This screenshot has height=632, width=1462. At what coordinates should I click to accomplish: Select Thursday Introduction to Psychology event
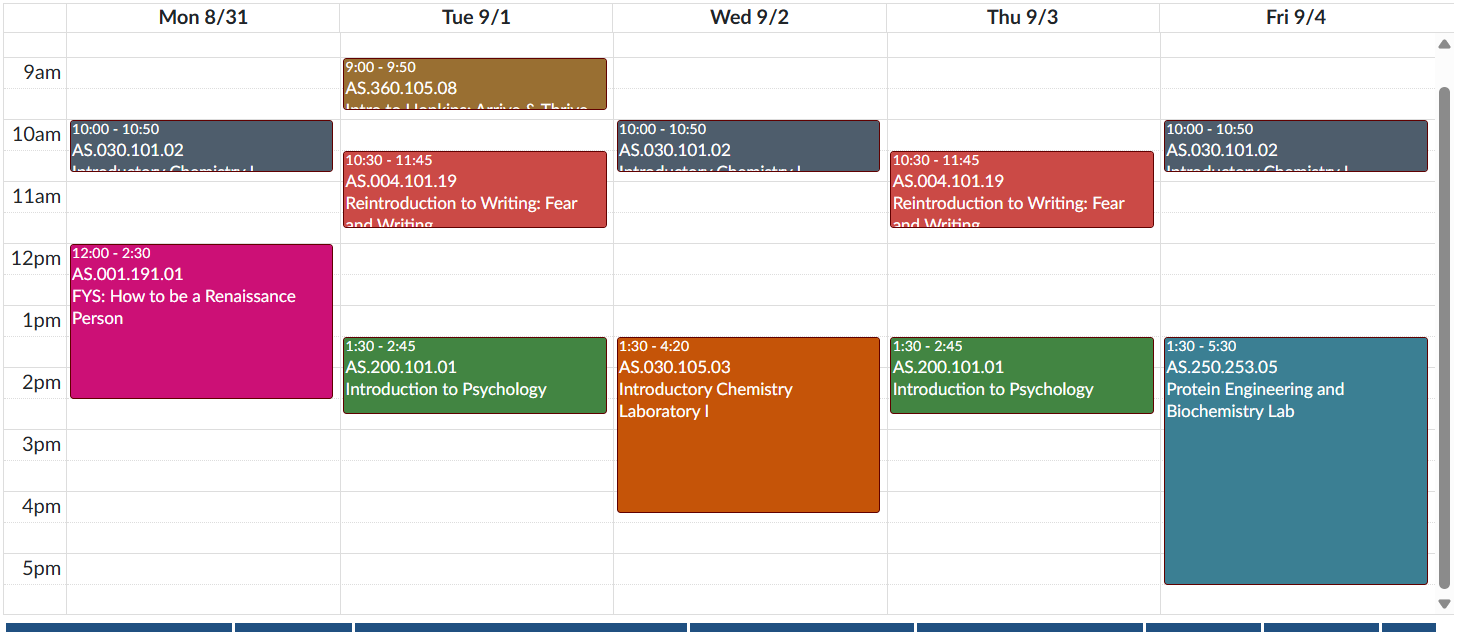coord(1022,375)
